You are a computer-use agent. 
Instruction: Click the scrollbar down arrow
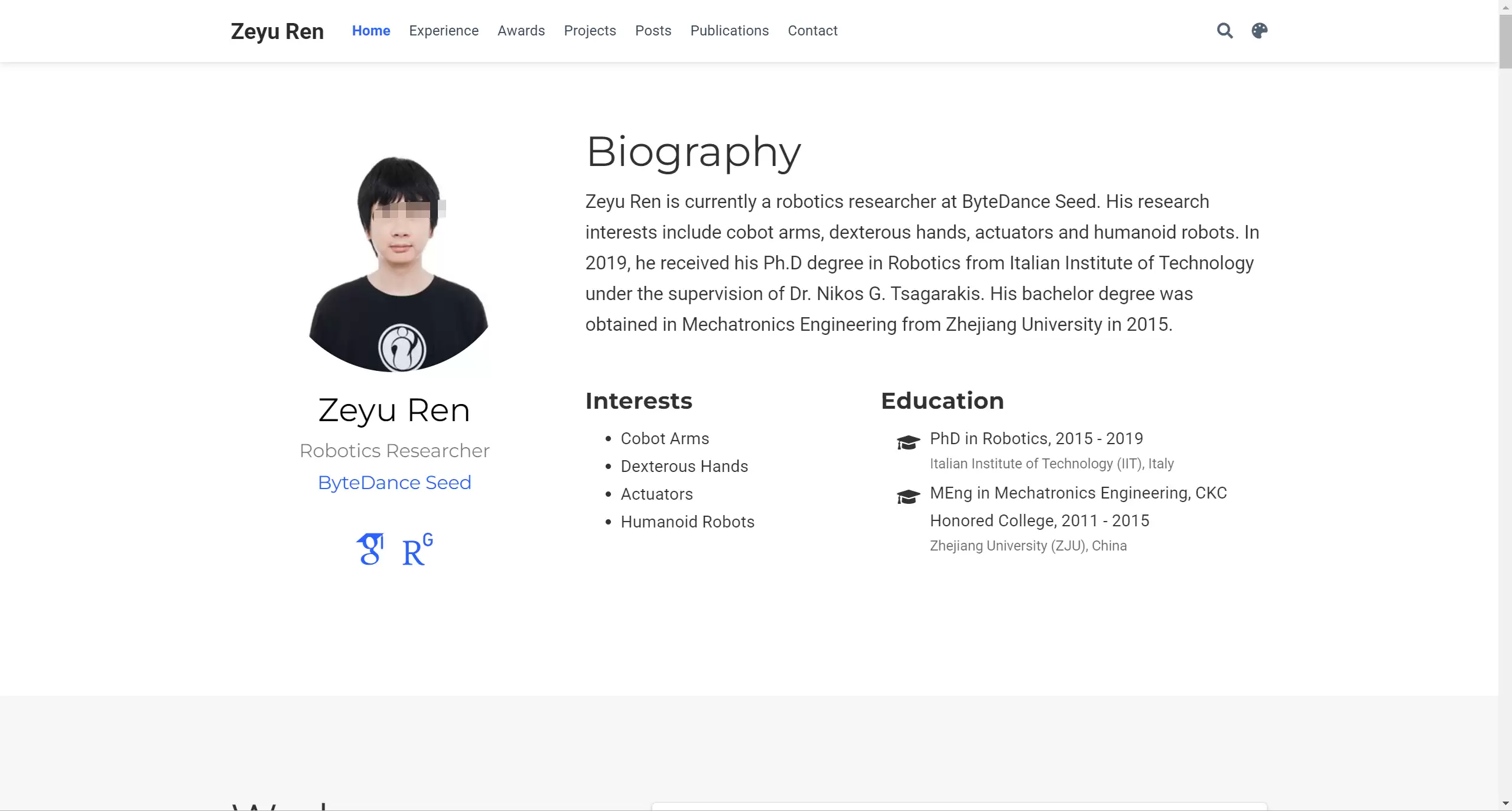pyautogui.click(x=1505, y=804)
